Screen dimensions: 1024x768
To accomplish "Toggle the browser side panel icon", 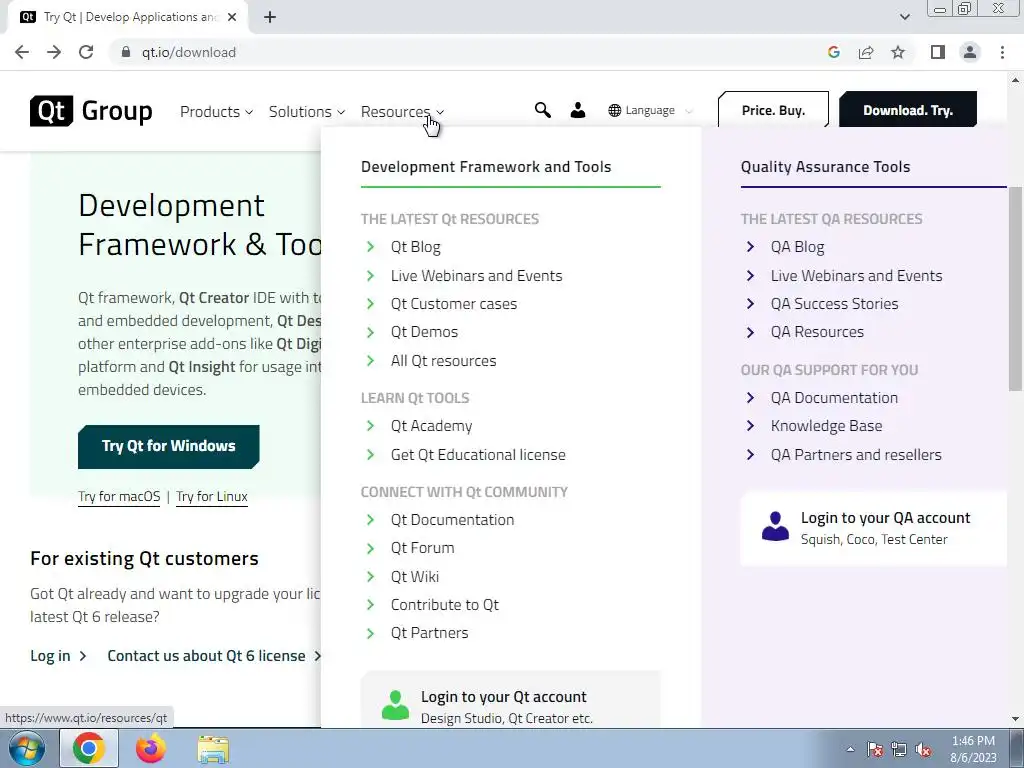I will coord(938,52).
